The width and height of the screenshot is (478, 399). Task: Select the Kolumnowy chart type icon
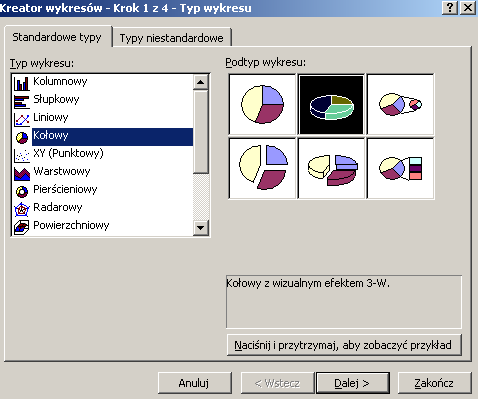pos(22,83)
